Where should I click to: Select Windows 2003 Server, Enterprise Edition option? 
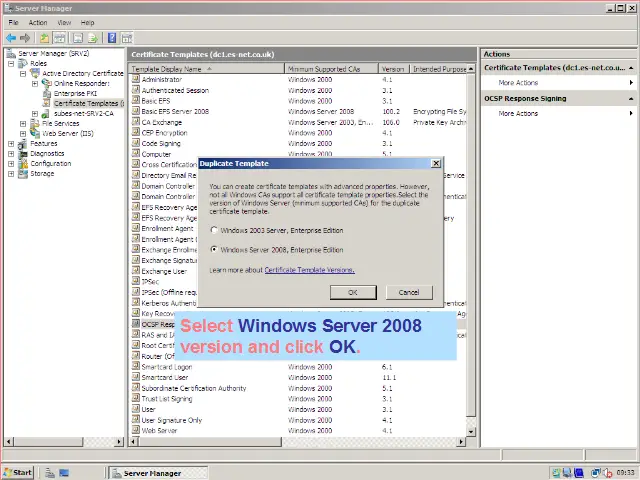tap(214, 230)
